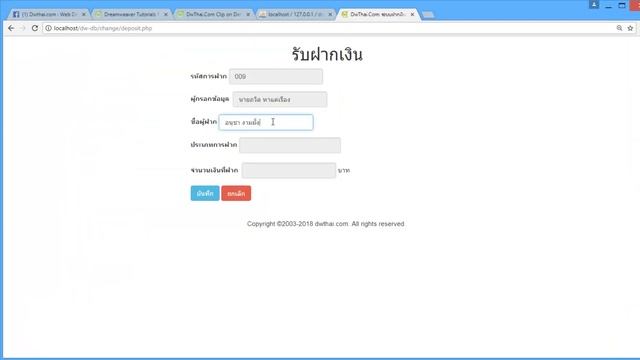Click the address bar URL deposit.php

(x=103, y=28)
